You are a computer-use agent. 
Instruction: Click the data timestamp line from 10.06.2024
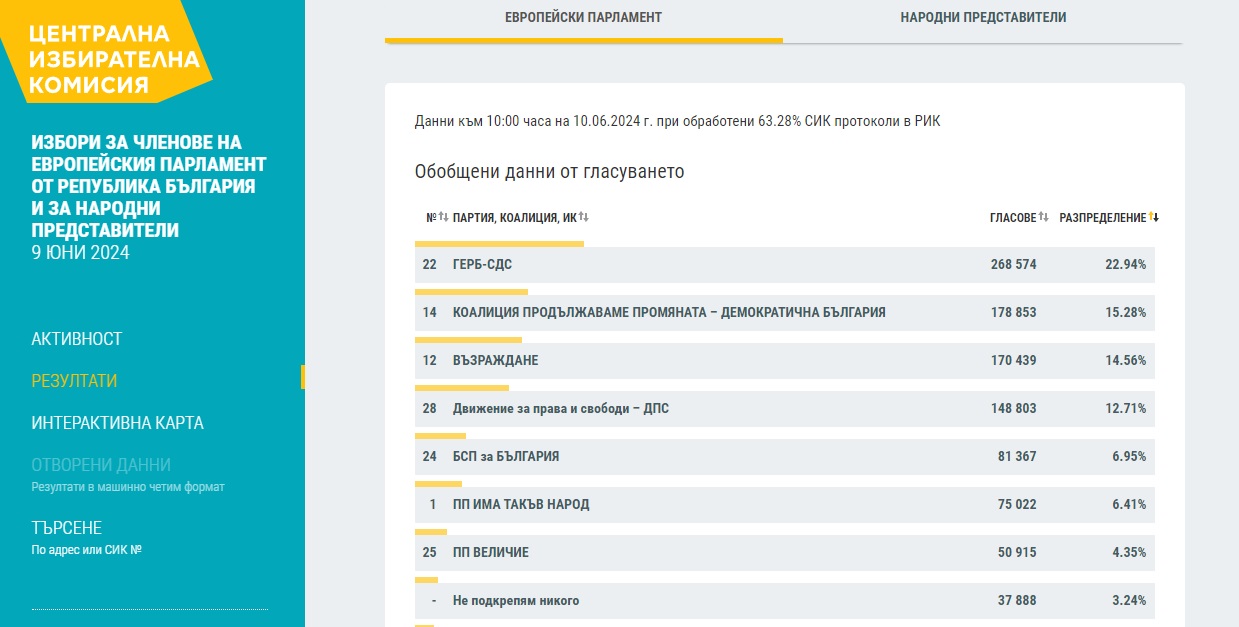coord(677,122)
